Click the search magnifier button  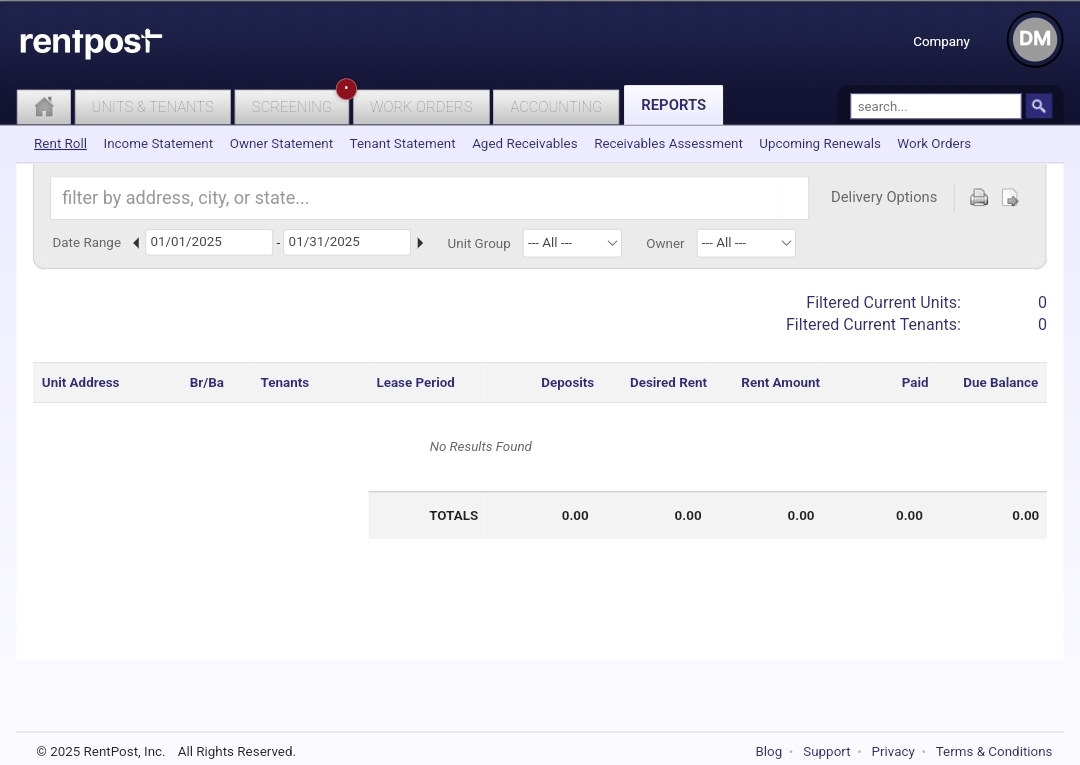click(x=1039, y=106)
